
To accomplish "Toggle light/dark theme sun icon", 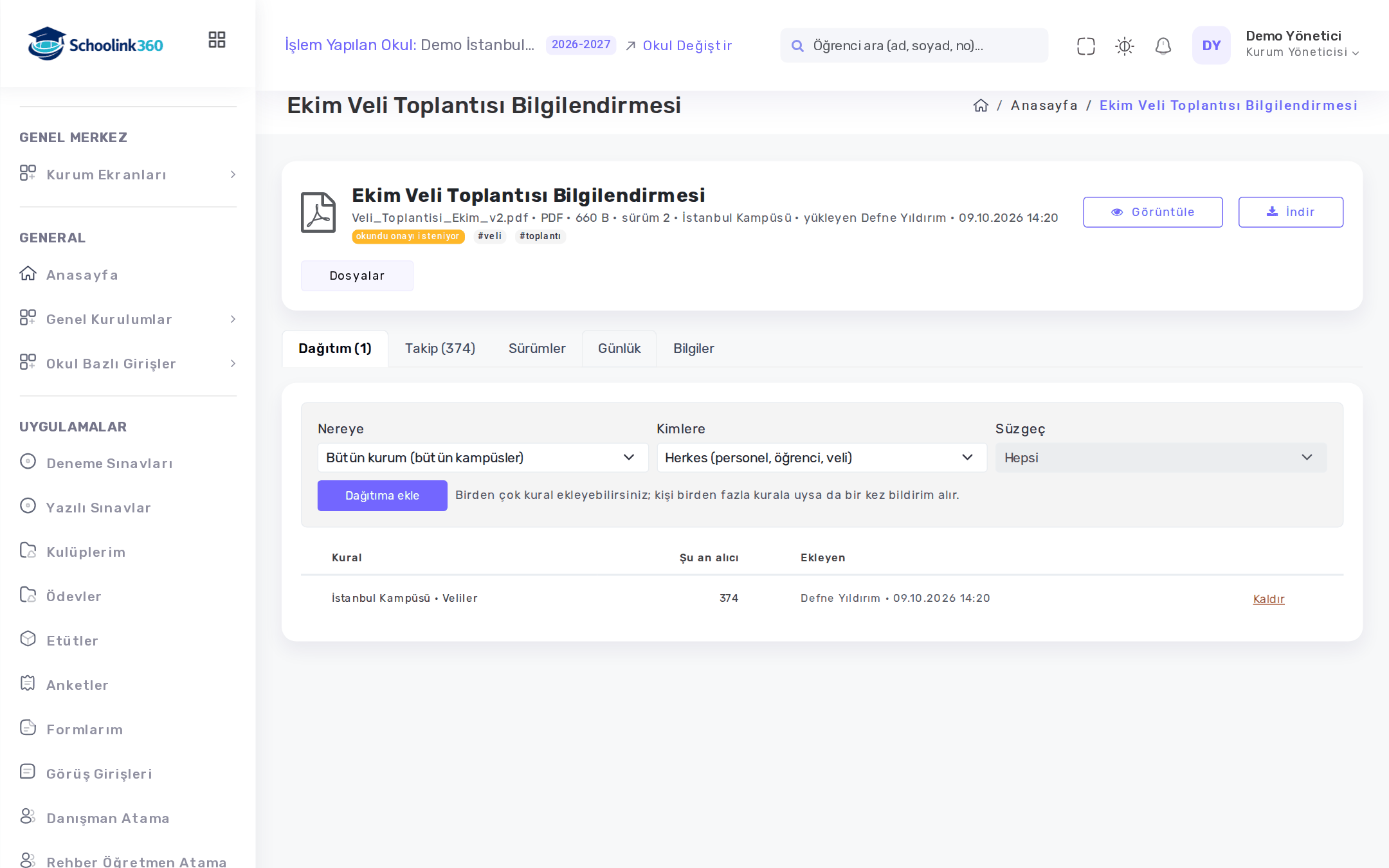I will pos(1124,46).
